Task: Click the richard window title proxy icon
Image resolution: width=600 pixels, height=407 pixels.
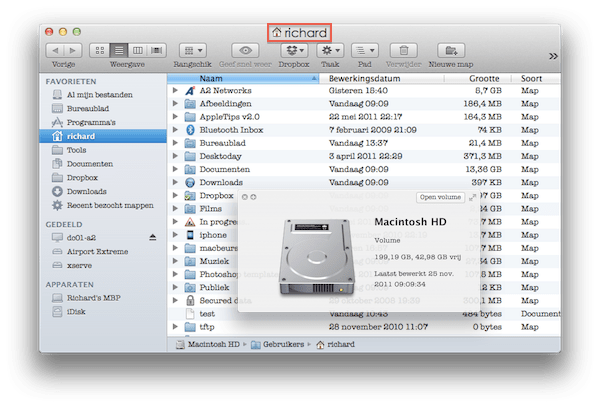Action: pos(277,33)
